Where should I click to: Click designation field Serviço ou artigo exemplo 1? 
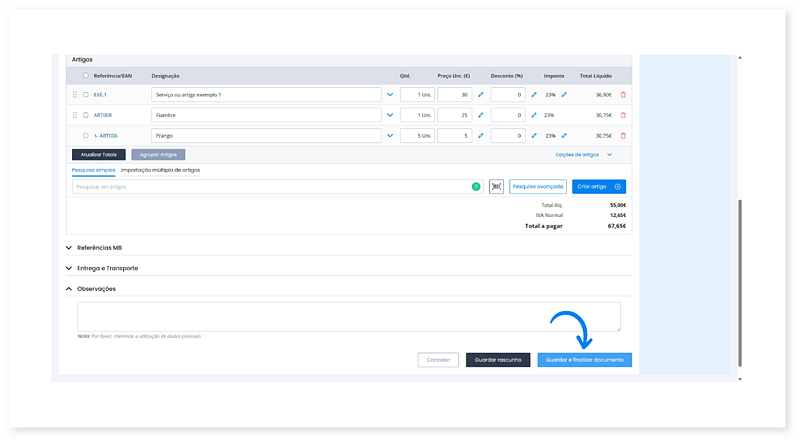click(x=266, y=95)
